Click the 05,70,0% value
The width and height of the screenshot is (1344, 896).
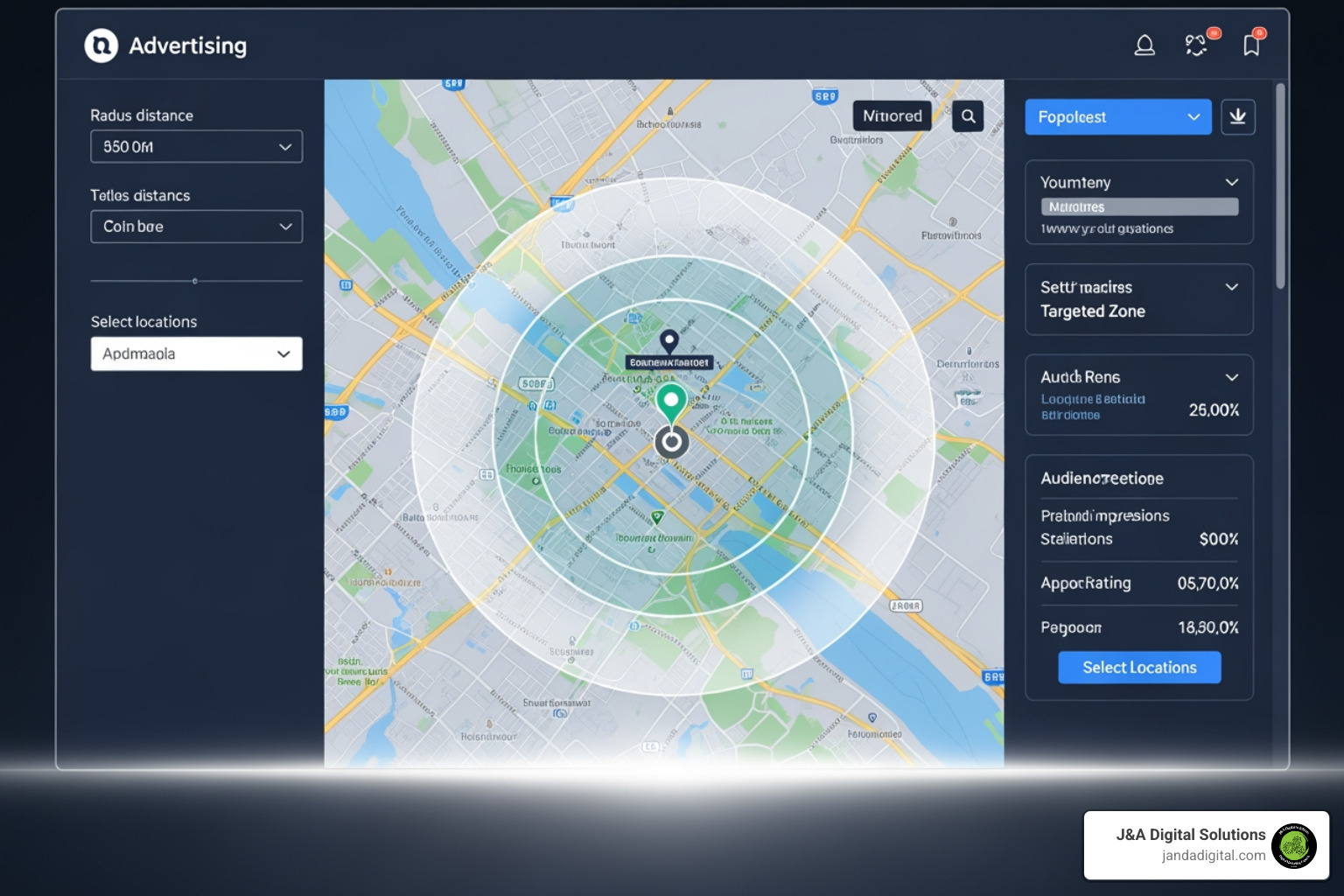coord(1208,583)
